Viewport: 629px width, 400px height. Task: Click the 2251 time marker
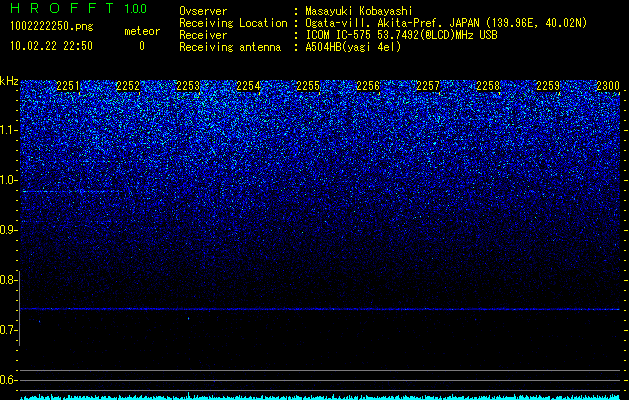(68, 86)
